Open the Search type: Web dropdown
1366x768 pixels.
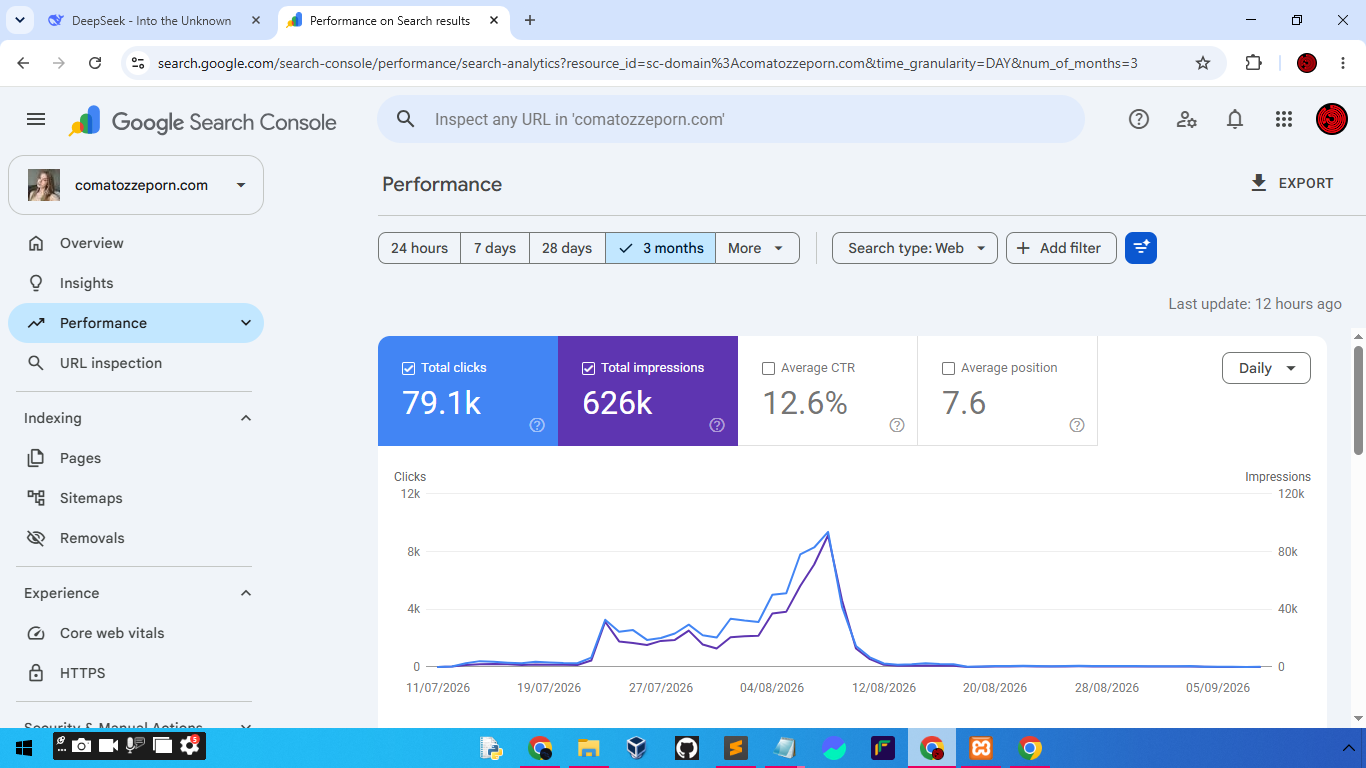click(x=915, y=248)
